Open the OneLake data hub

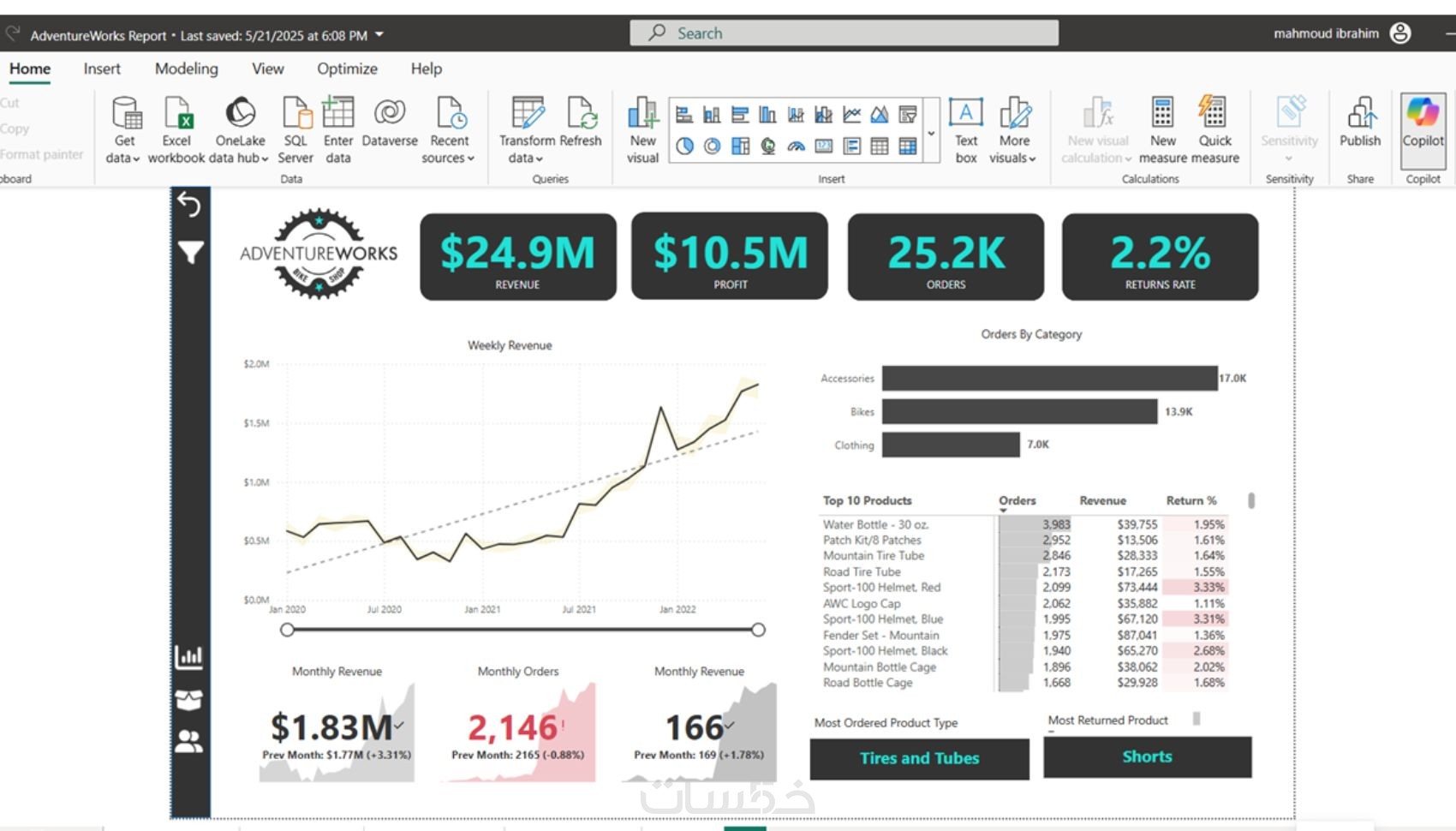point(240,130)
